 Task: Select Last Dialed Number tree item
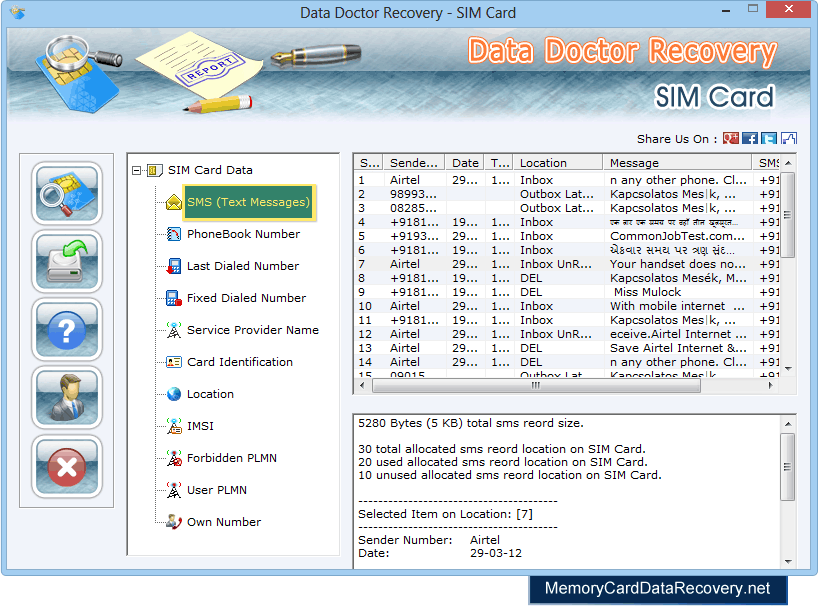click(x=243, y=266)
